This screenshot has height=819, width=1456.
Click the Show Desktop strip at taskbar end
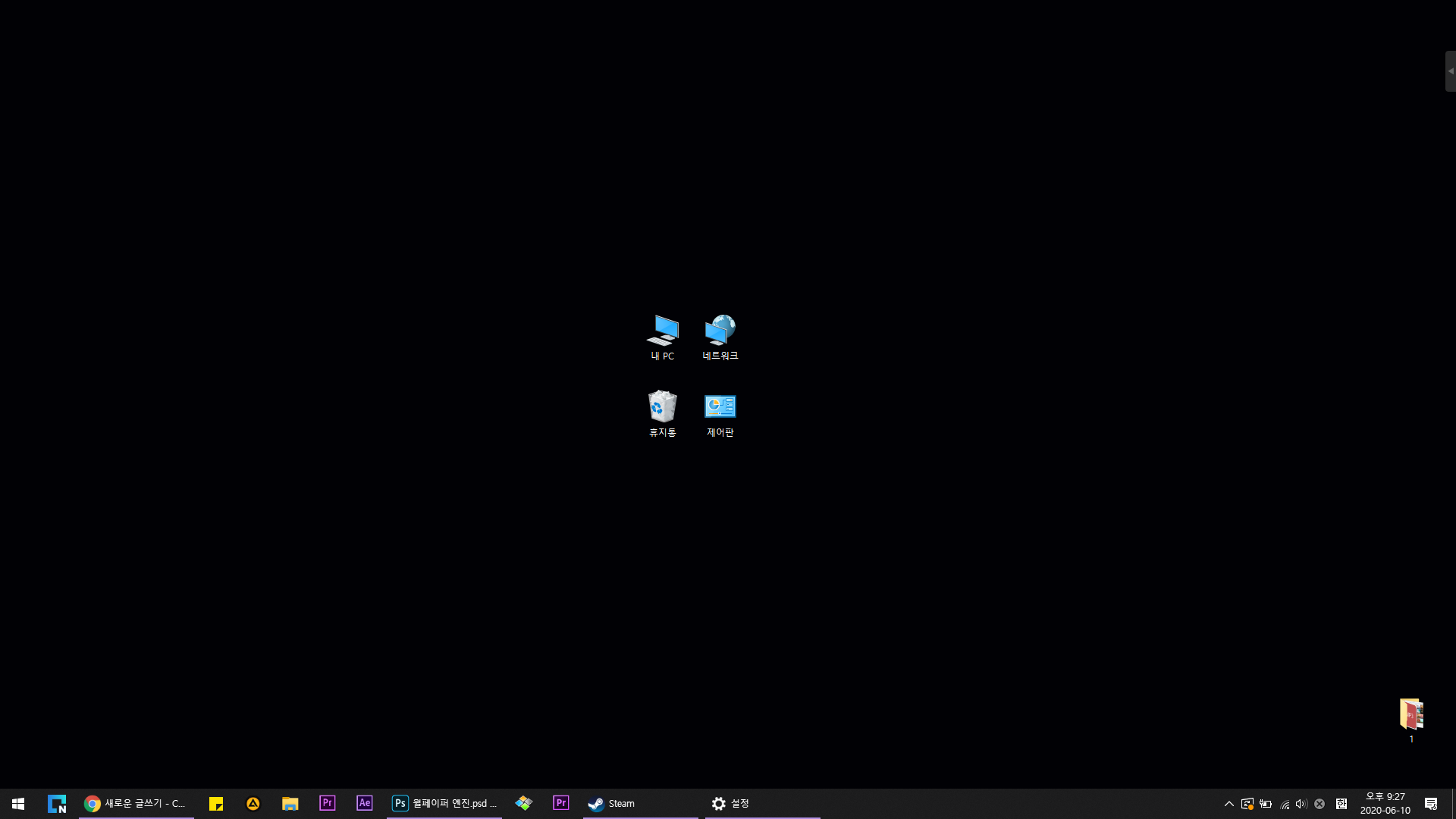point(1453,804)
